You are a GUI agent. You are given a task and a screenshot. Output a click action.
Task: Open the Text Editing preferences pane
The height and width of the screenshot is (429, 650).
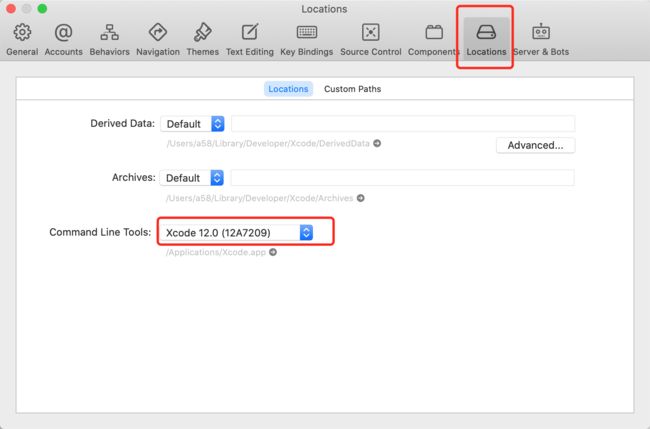click(x=250, y=40)
